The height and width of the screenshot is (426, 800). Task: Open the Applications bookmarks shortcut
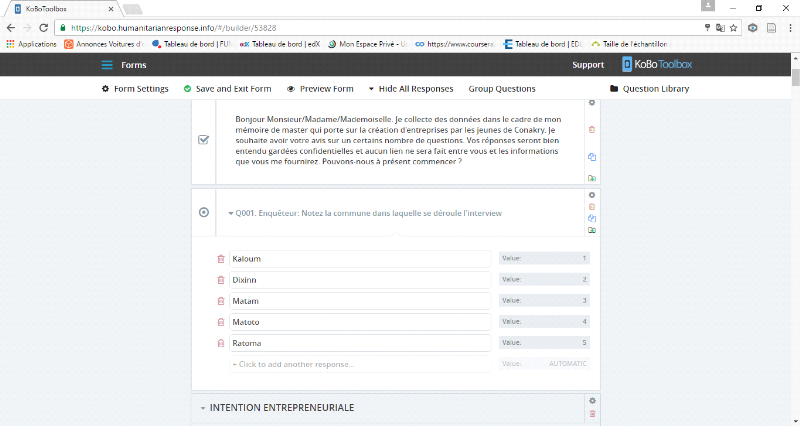click(x=32, y=44)
